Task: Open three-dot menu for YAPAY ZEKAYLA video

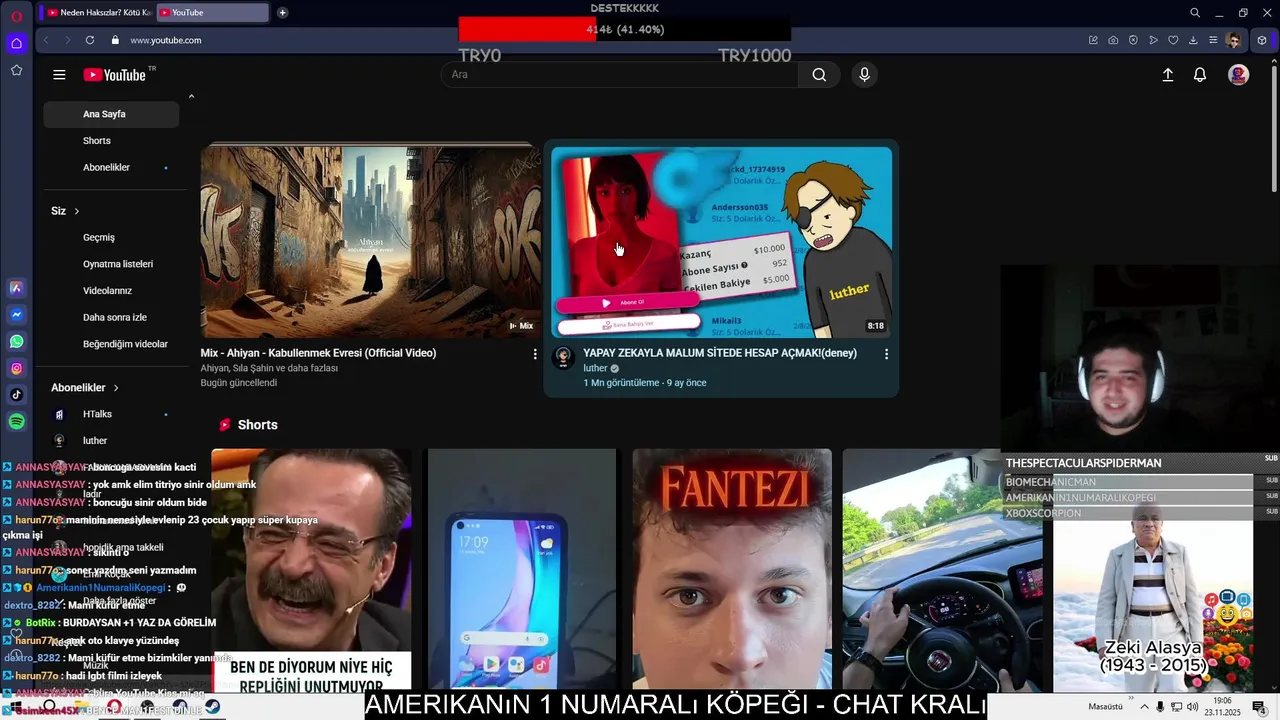Action: (886, 354)
